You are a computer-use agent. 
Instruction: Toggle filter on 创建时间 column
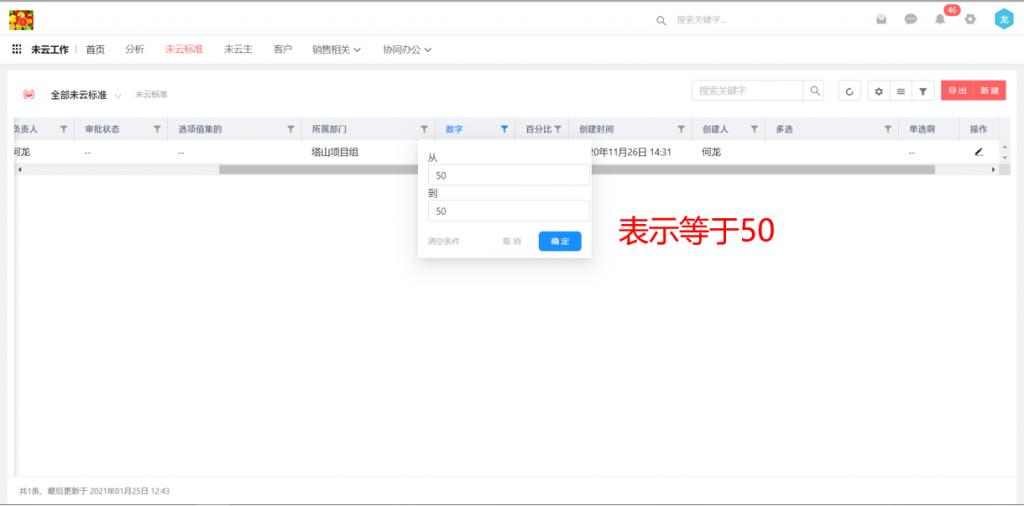681,129
